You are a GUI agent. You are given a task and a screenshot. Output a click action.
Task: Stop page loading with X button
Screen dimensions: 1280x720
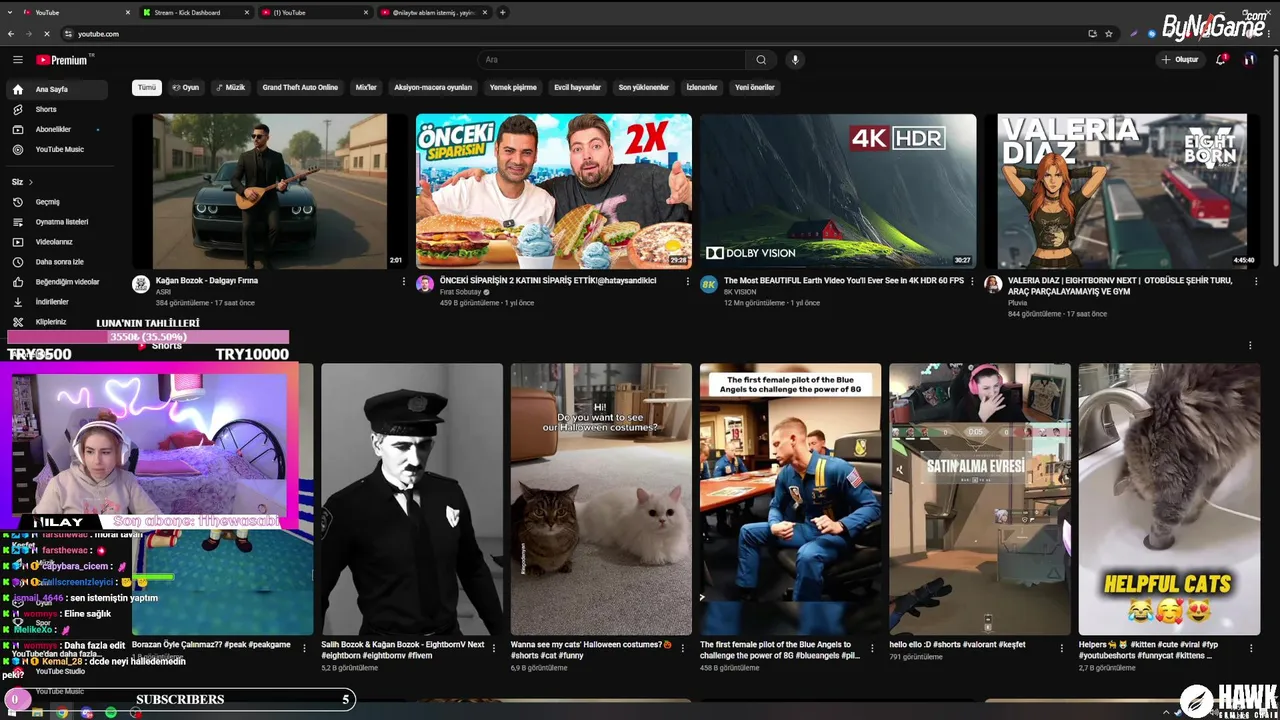[46, 34]
